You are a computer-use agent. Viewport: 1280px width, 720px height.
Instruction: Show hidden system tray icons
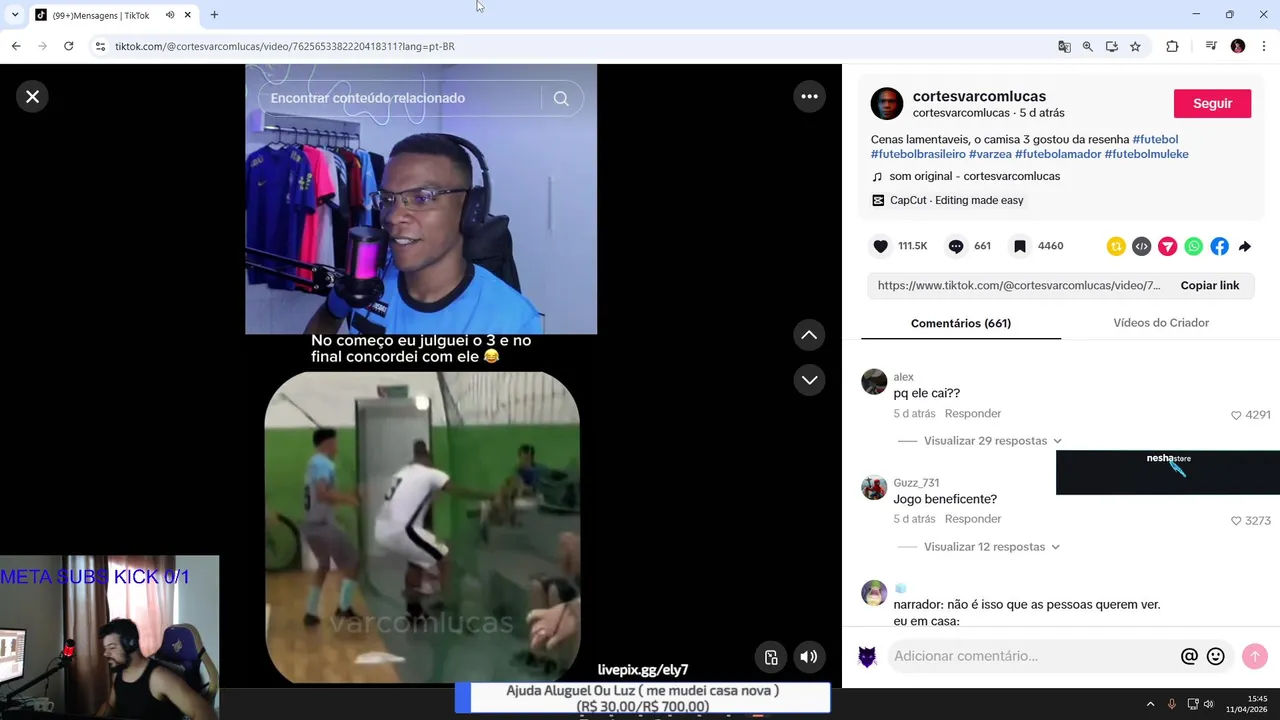coord(1150,704)
